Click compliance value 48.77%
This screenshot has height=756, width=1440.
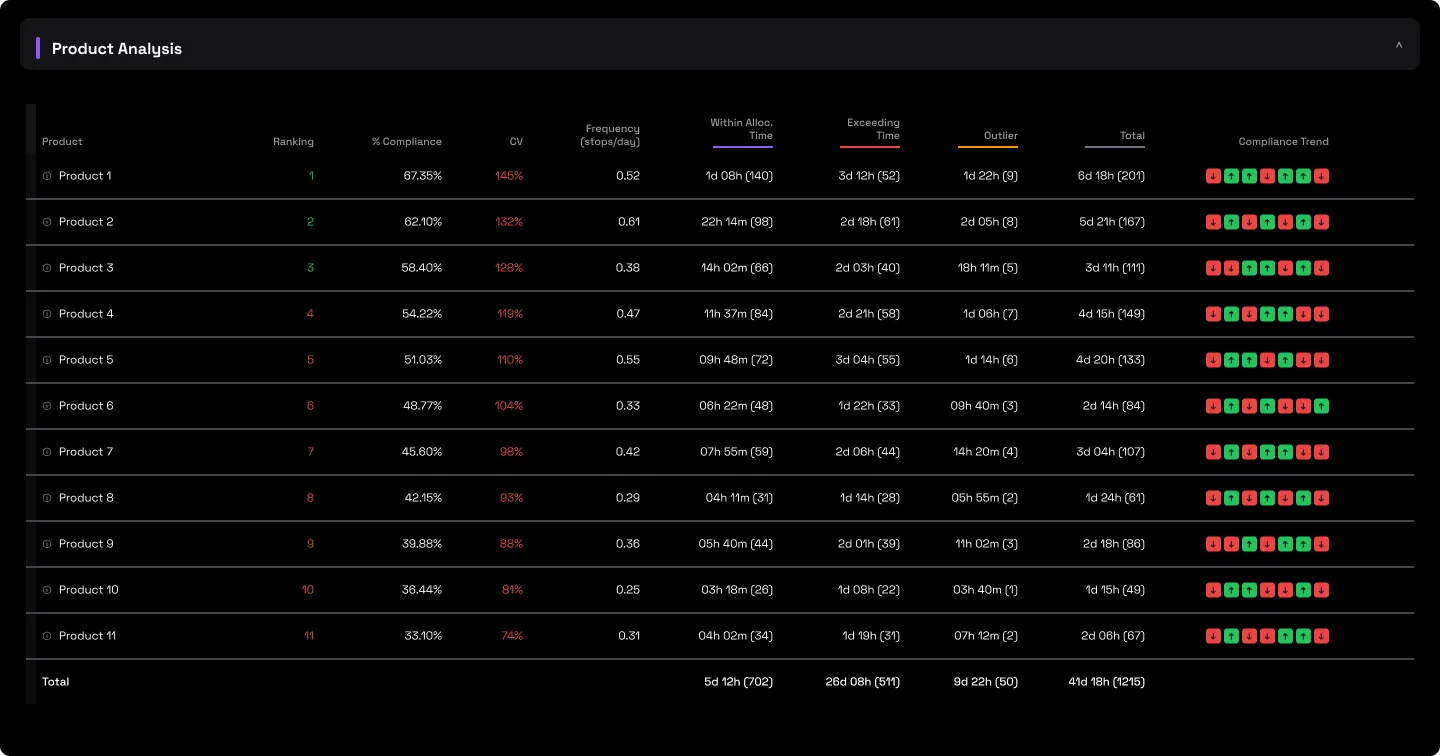tap(423, 406)
